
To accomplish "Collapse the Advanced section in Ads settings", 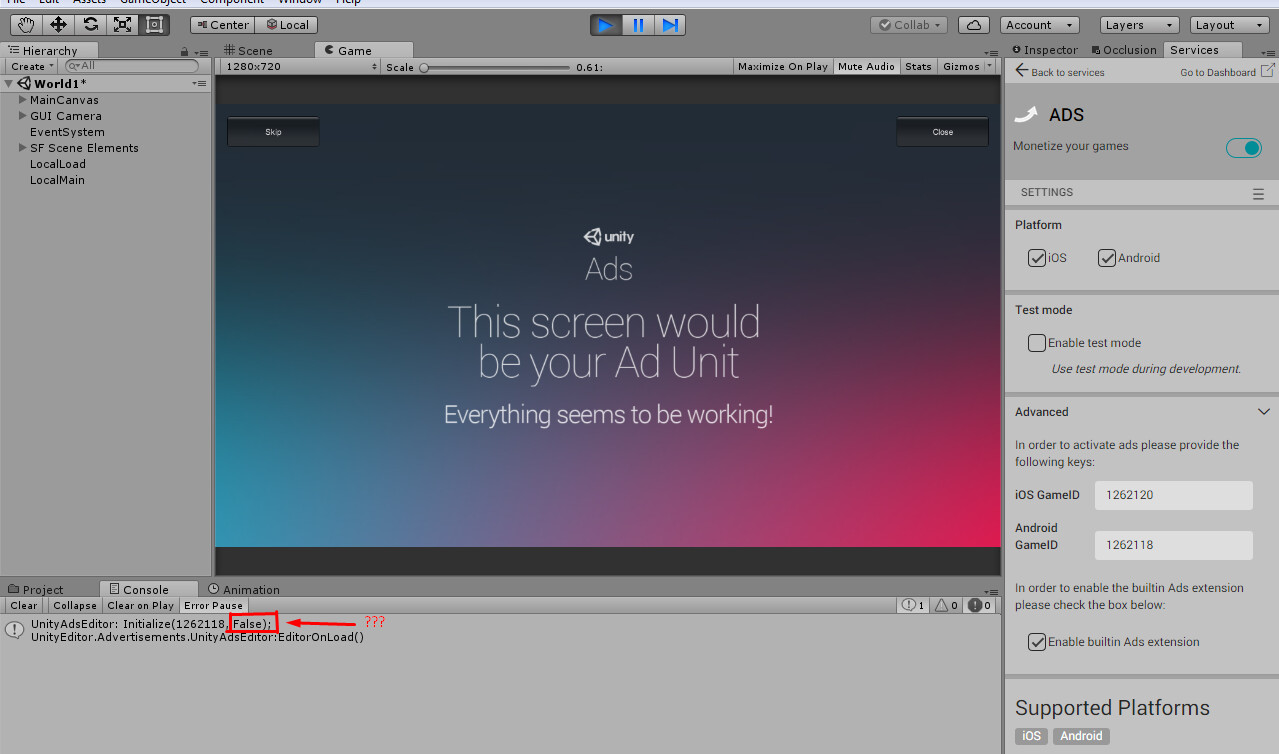I will [1263, 411].
